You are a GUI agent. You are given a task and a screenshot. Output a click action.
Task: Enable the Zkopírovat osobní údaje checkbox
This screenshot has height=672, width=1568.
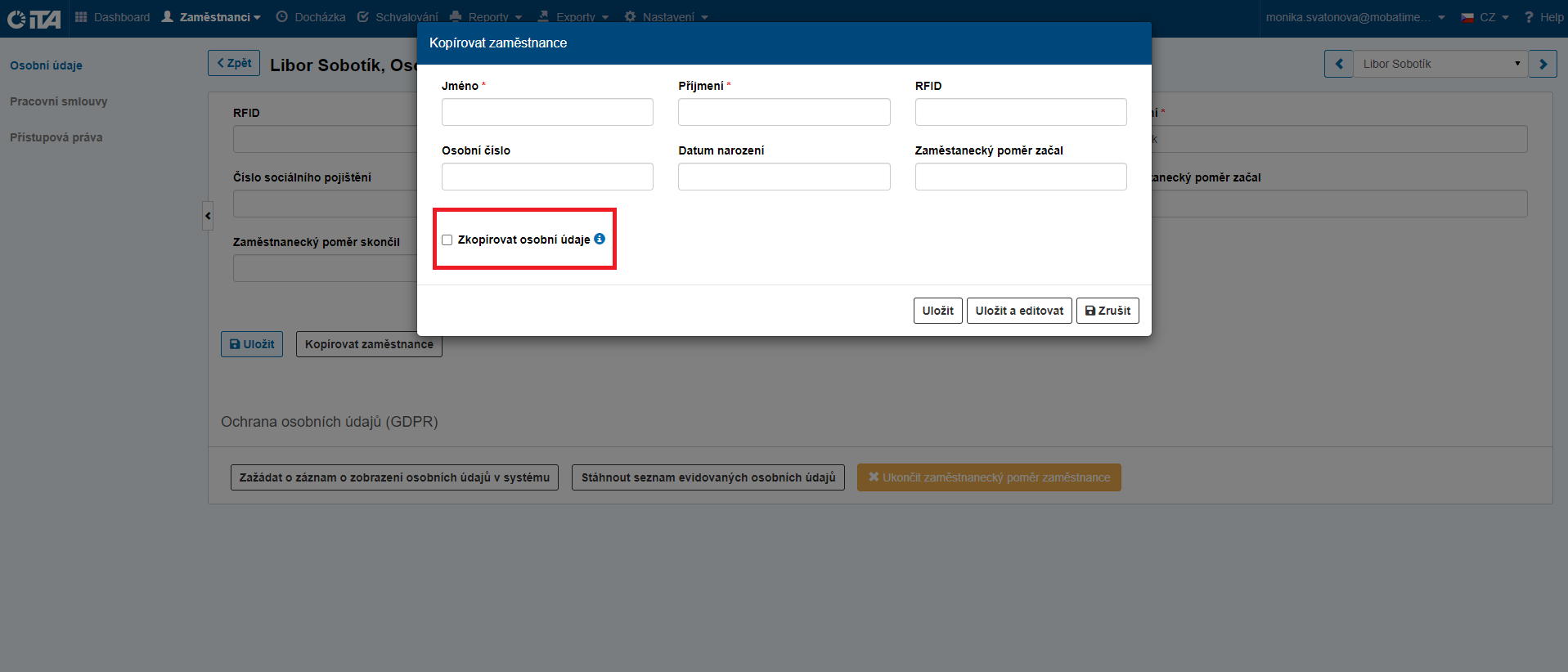pyautogui.click(x=447, y=240)
